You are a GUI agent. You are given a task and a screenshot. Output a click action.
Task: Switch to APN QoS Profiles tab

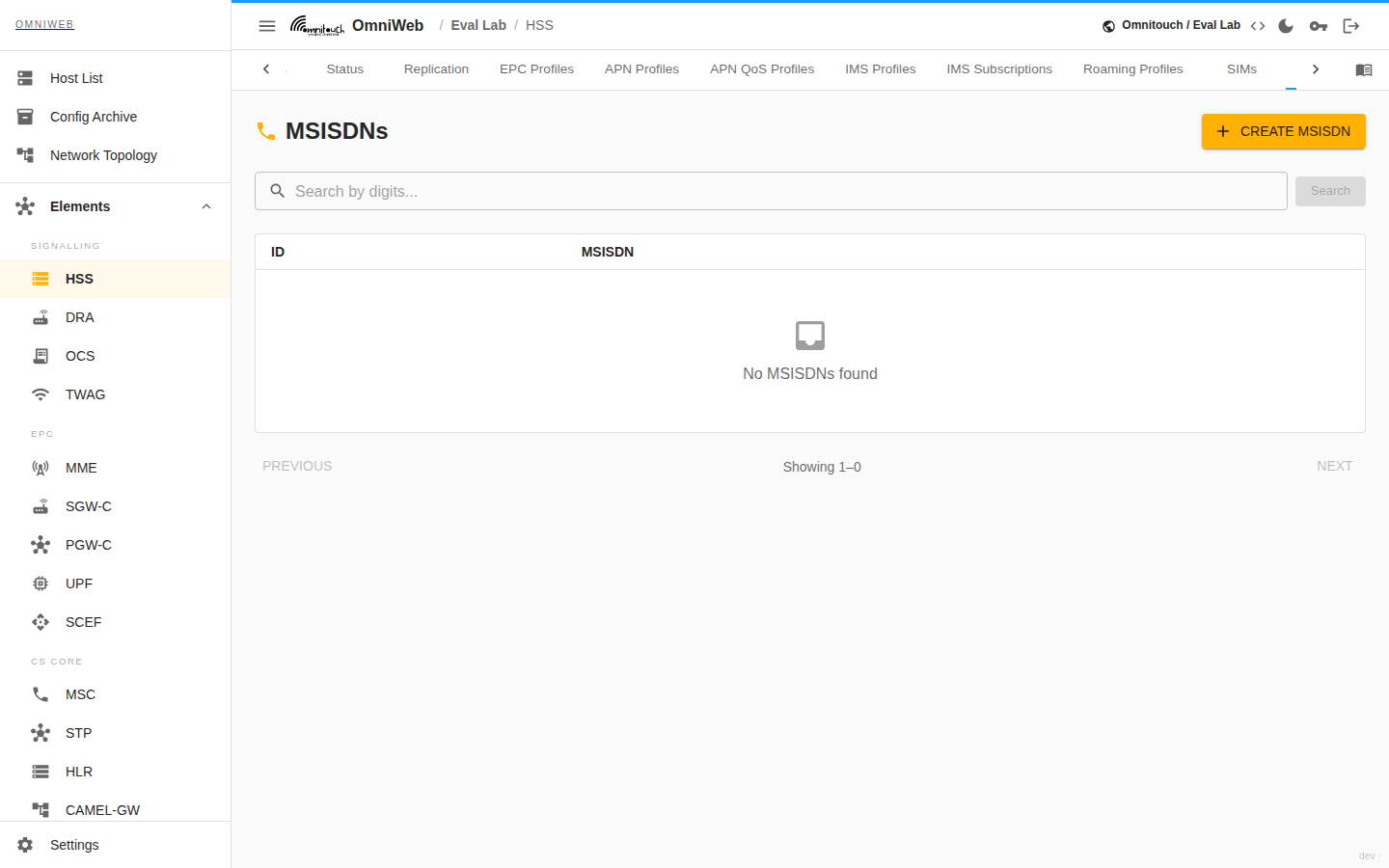tap(762, 69)
